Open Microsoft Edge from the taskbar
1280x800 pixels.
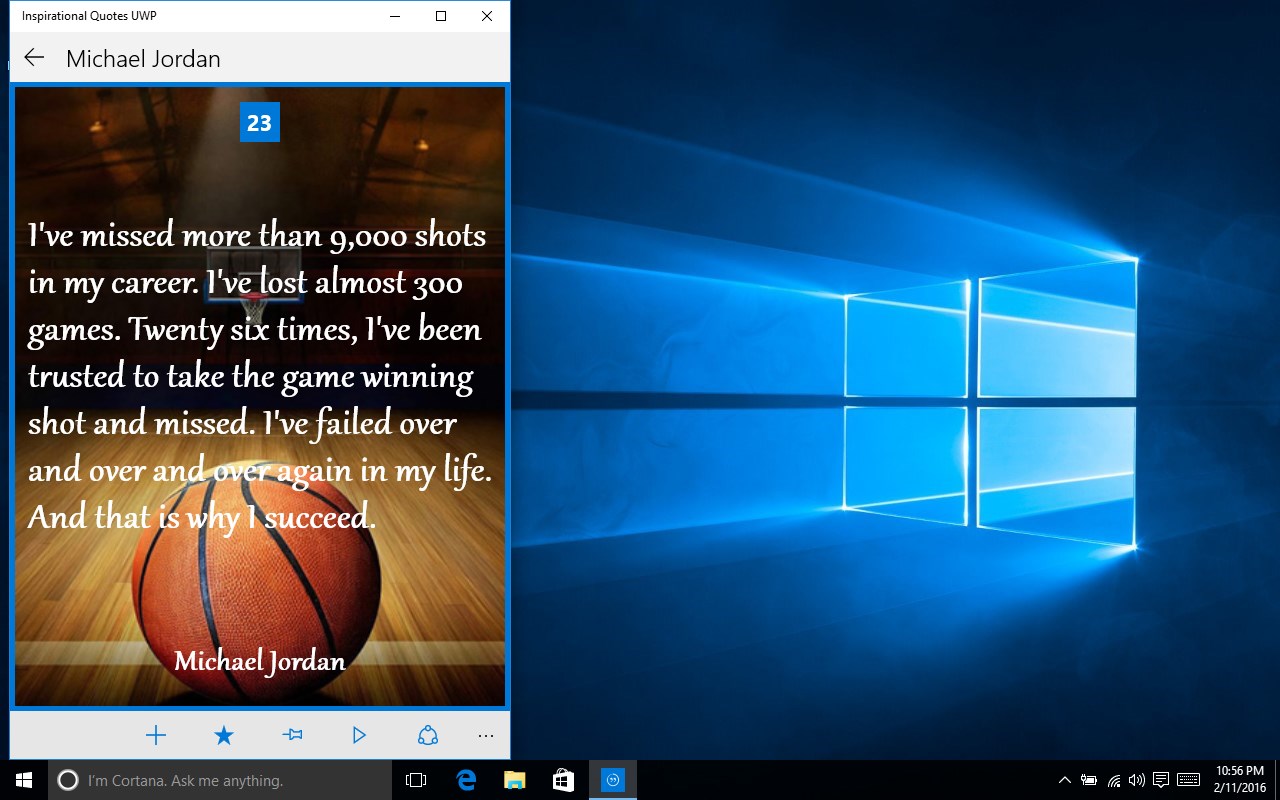(466, 779)
